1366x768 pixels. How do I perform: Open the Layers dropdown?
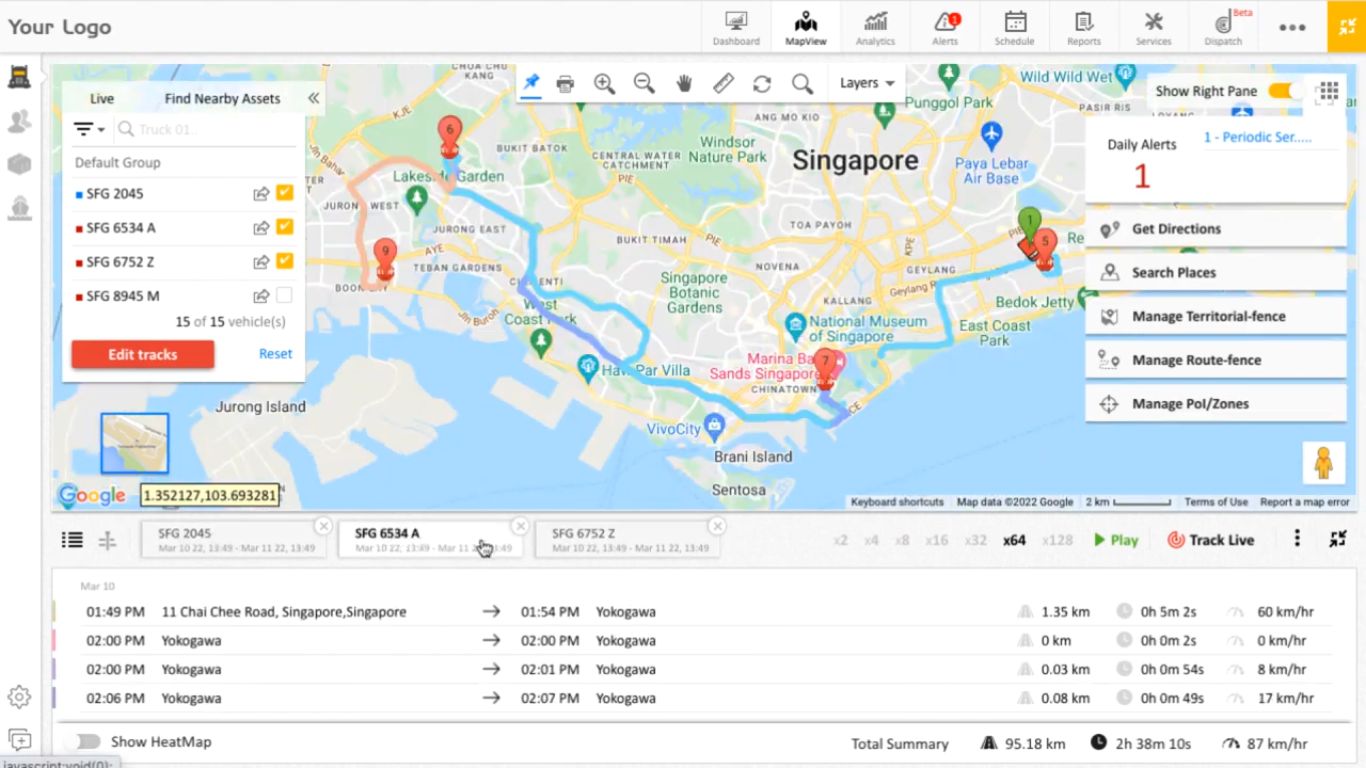(x=867, y=83)
